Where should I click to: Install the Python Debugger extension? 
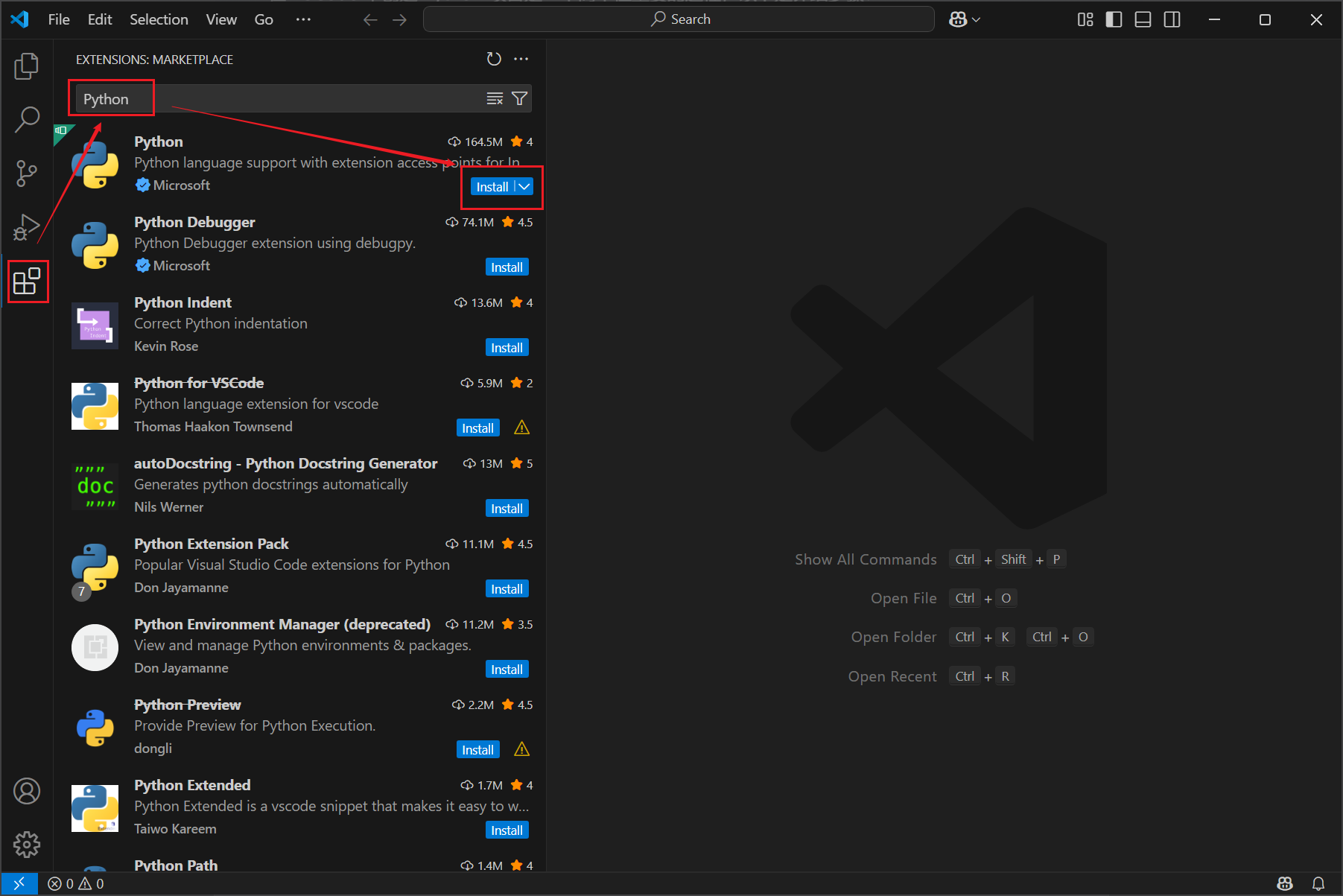coord(507,267)
